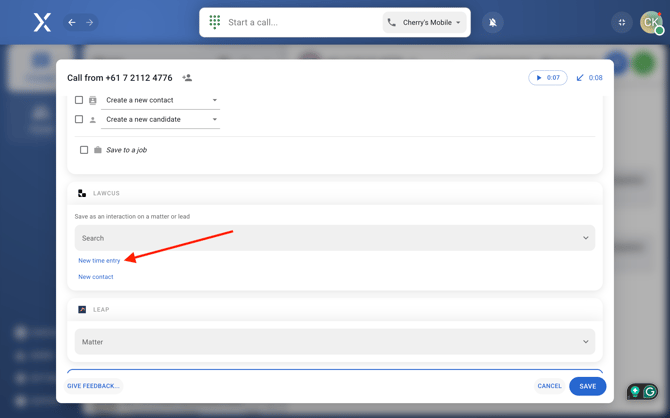Expand the LEAP Matter dropdown
The height and width of the screenshot is (418, 670).
pyautogui.click(x=334, y=342)
